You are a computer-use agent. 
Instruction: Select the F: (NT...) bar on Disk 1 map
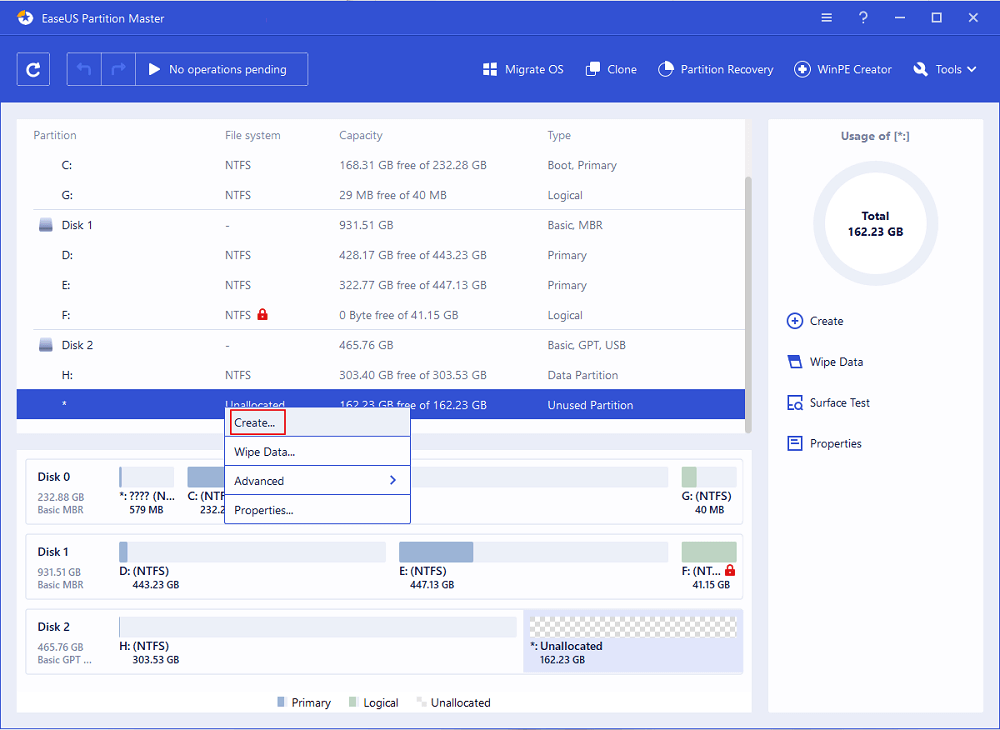coord(709,552)
